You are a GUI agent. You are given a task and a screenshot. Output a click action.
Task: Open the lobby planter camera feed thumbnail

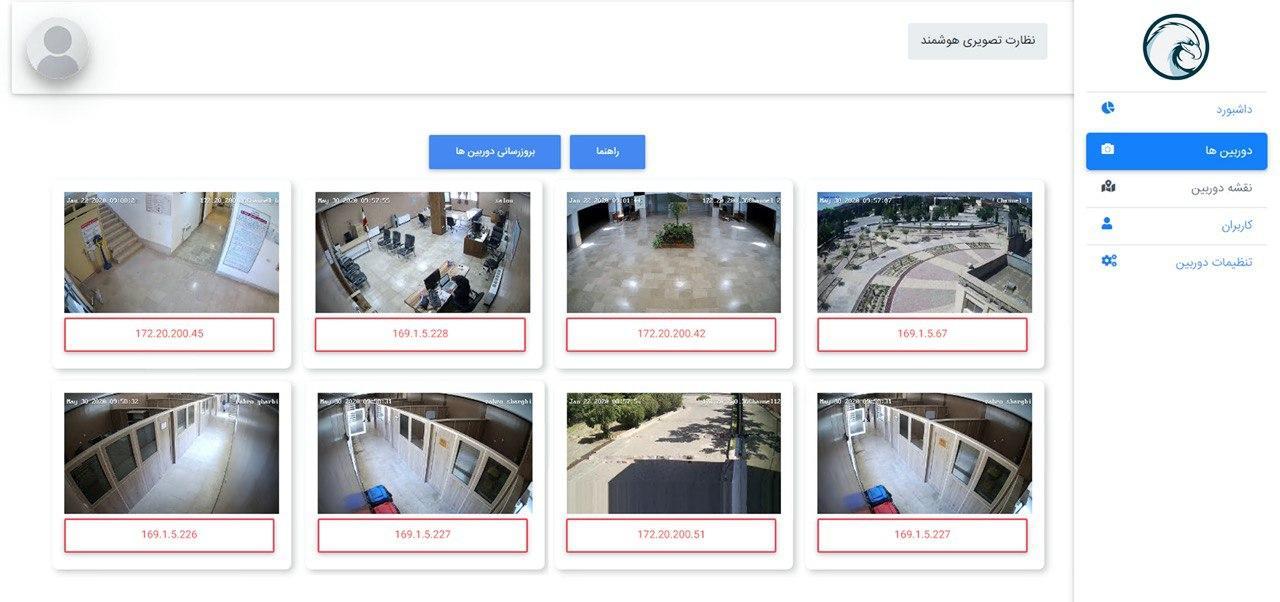click(x=673, y=252)
